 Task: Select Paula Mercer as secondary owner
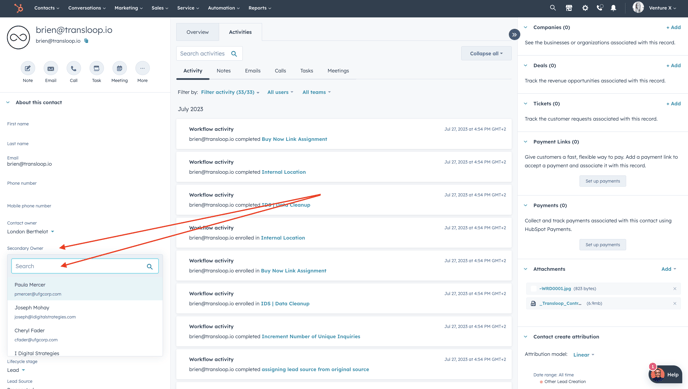[x=85, y=289]
